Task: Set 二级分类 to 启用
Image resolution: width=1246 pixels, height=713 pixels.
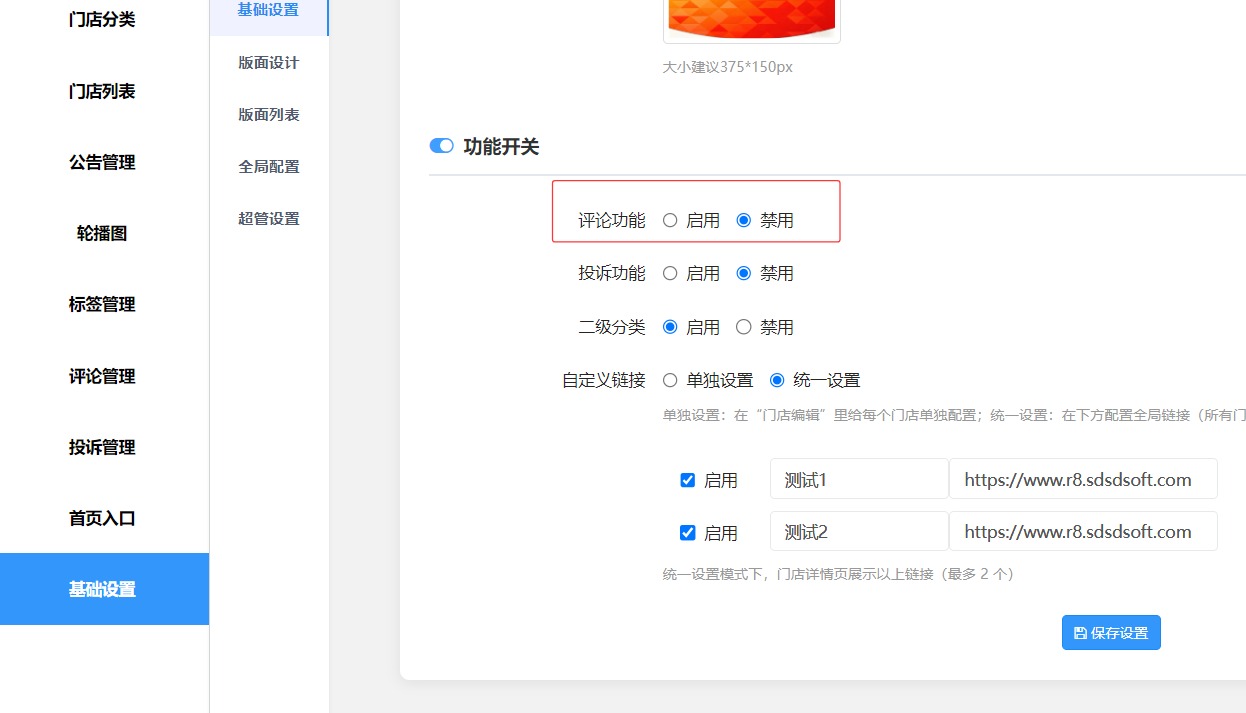Action: 670,327
